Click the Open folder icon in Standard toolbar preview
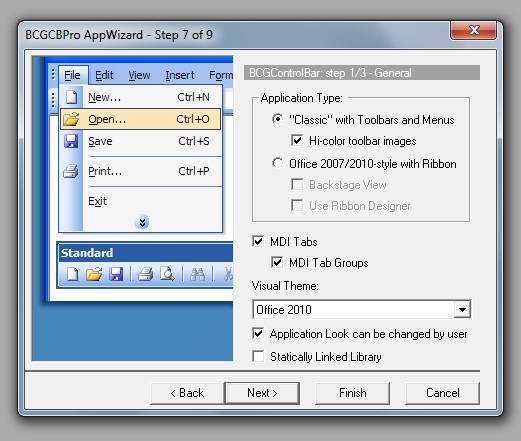This screenshot has width=521, height=441. (94, 274)
